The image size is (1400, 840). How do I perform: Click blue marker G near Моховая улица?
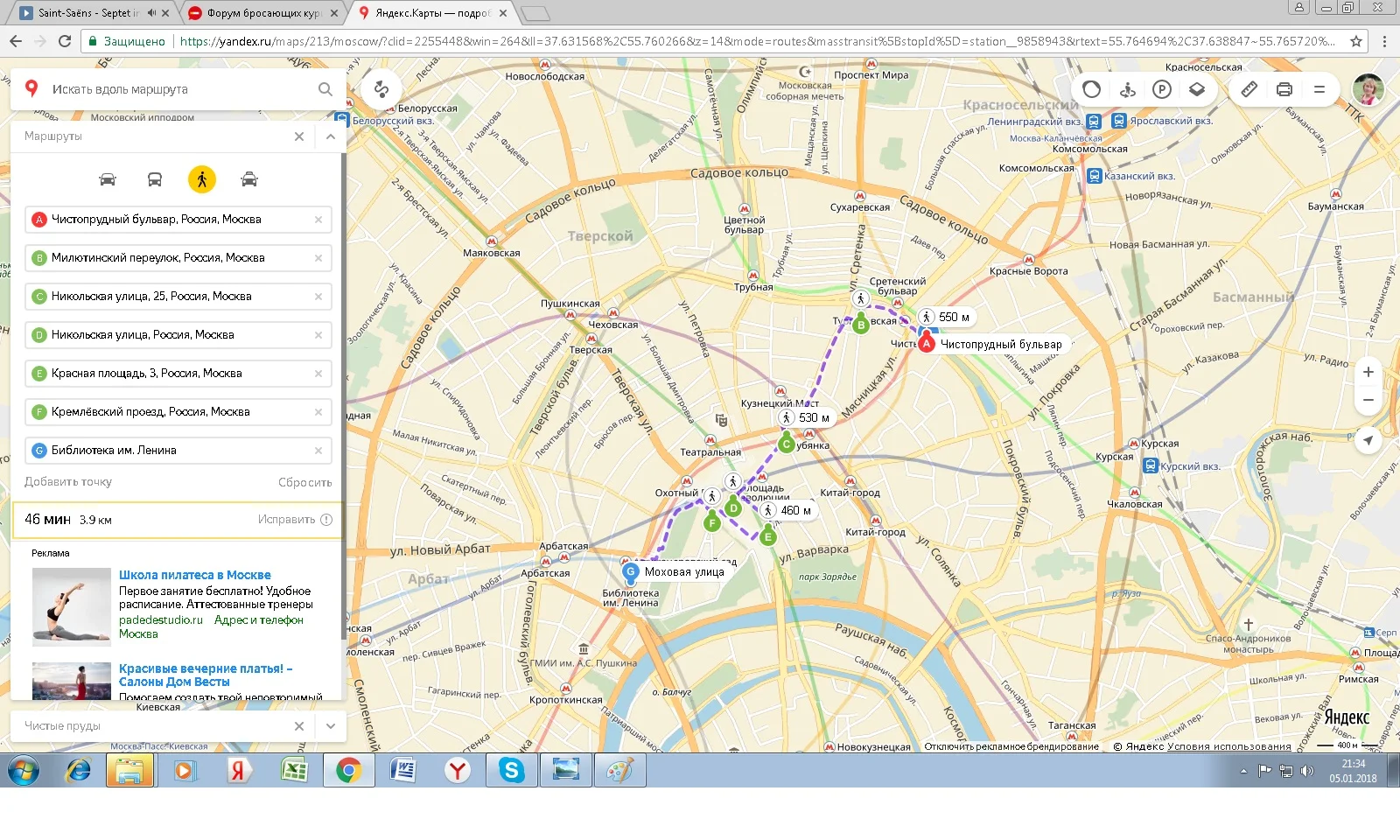(x=630, y=571)
